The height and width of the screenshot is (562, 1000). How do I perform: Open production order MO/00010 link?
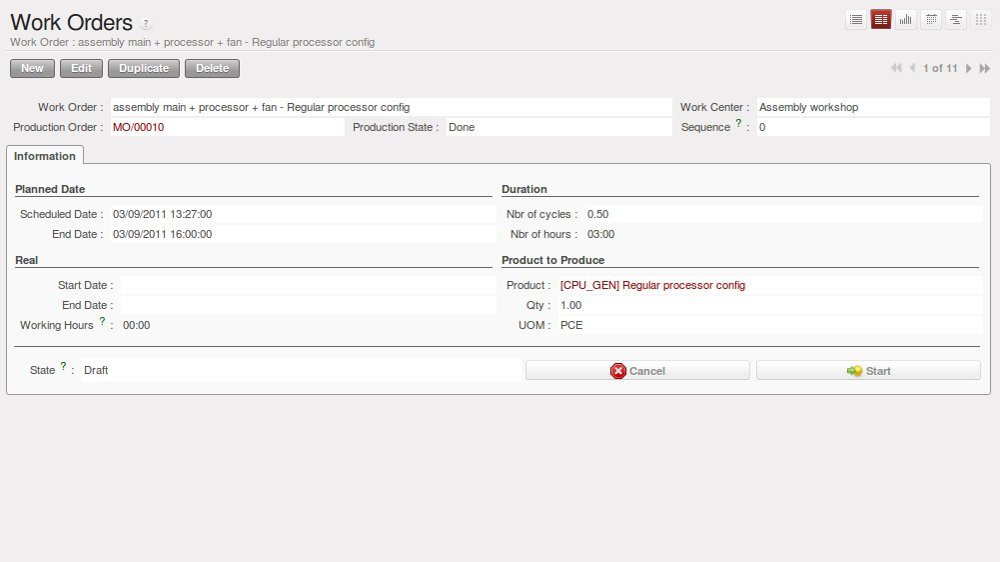[138, 127]
